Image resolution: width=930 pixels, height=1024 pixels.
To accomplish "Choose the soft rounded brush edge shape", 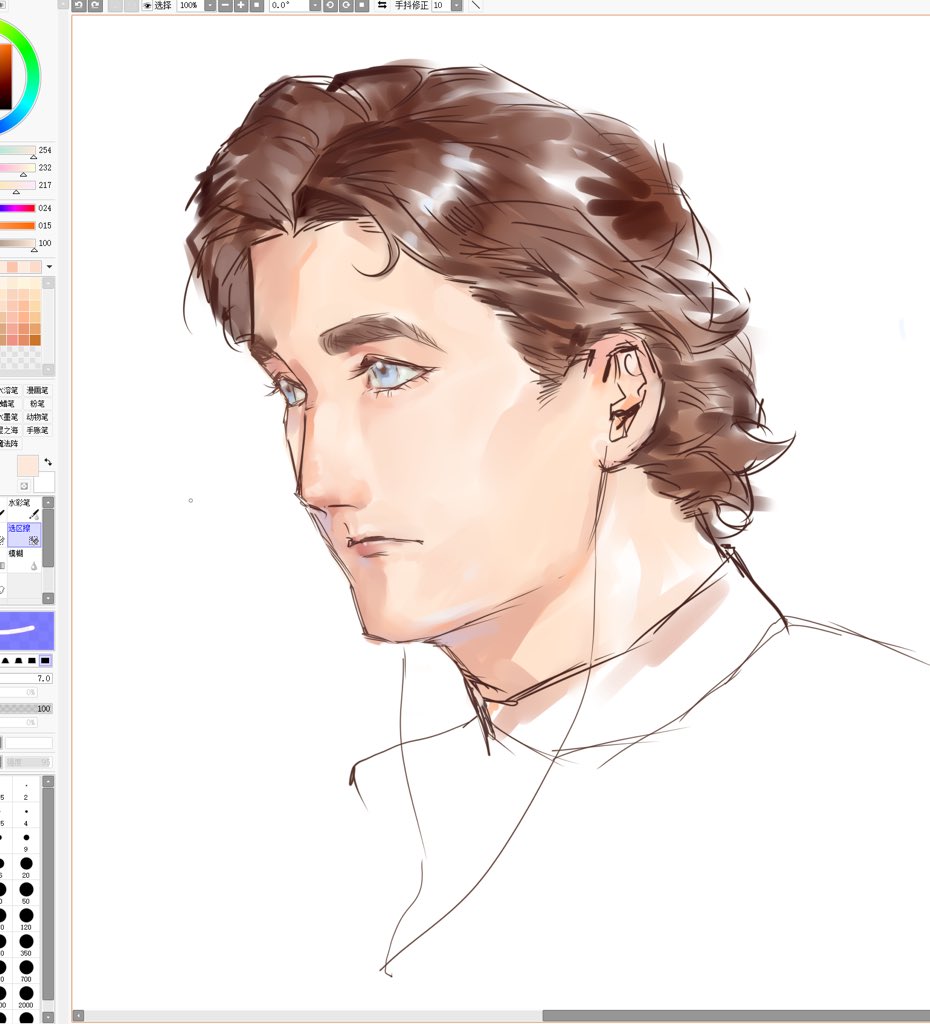I will tap(5, 660).
